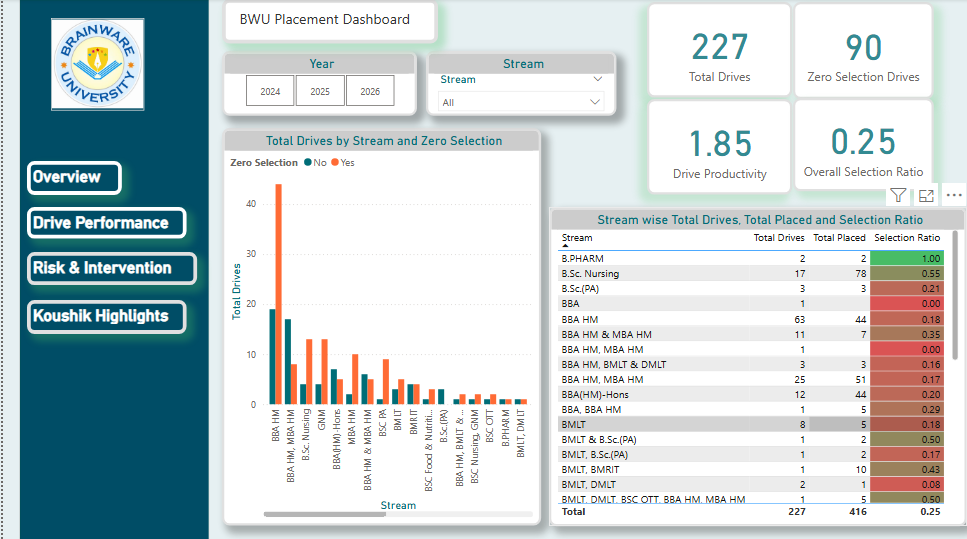Toggle the 'No' zero selection legend
Screen dimensions: 967x539
316,163
